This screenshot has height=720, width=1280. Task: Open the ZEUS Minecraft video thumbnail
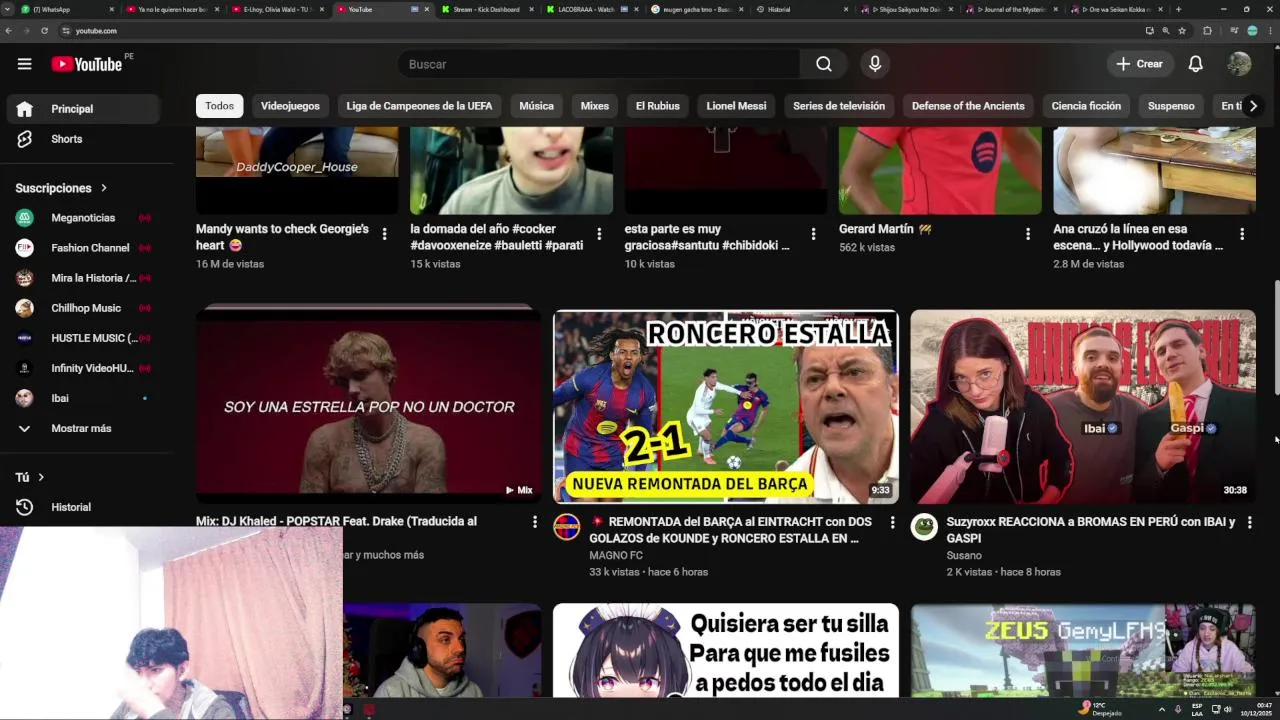pos(1083,650)
